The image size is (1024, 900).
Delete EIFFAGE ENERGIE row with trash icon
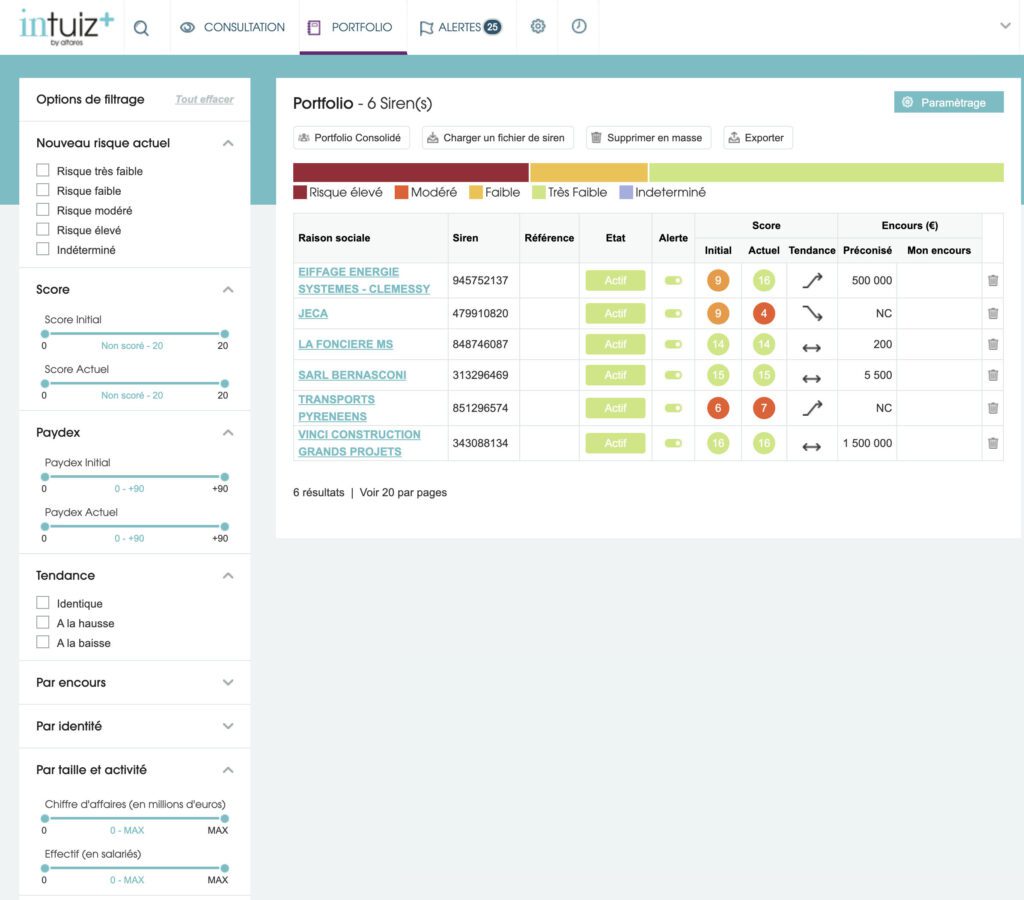pyautogui.click(x=993, y=280)
